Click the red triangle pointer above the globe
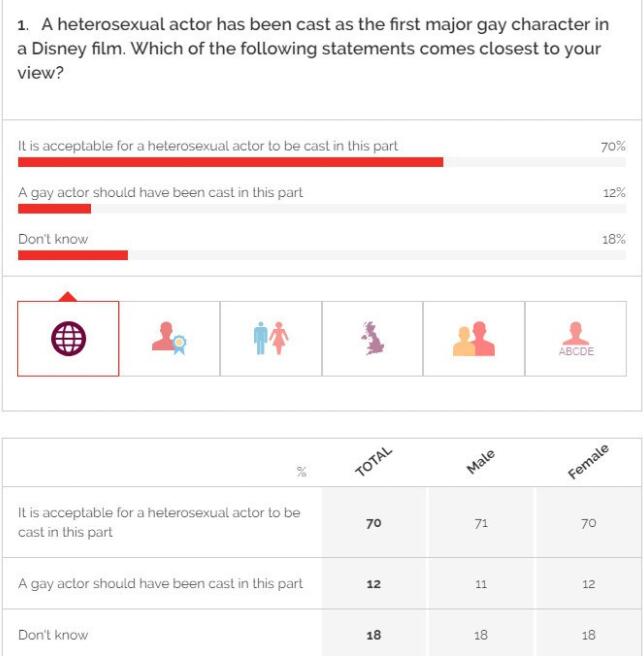Image resolution: width=644 pixels, height=656 pixels. (68, 296)
